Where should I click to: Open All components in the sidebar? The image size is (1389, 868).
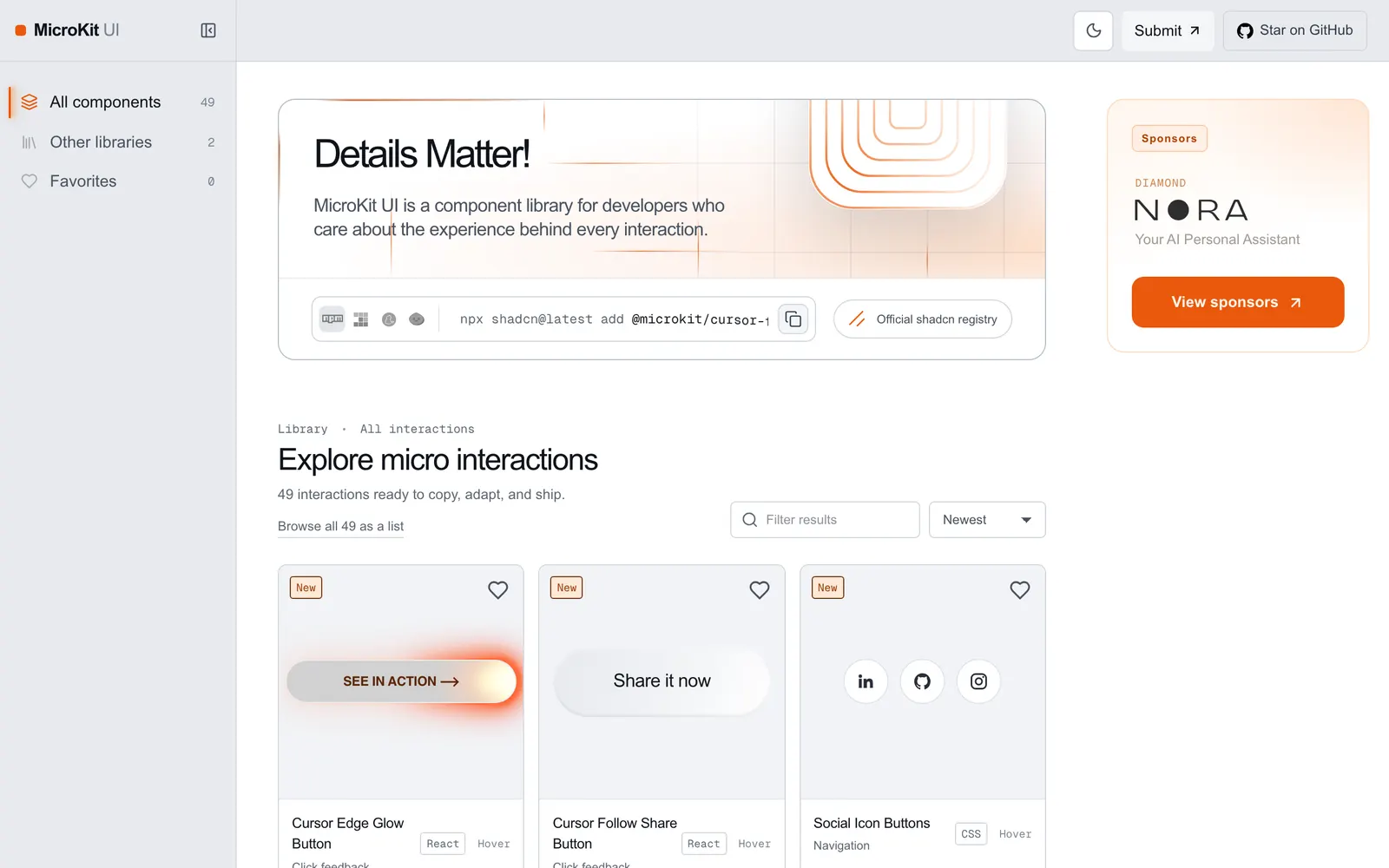click(x=118, y=102)
